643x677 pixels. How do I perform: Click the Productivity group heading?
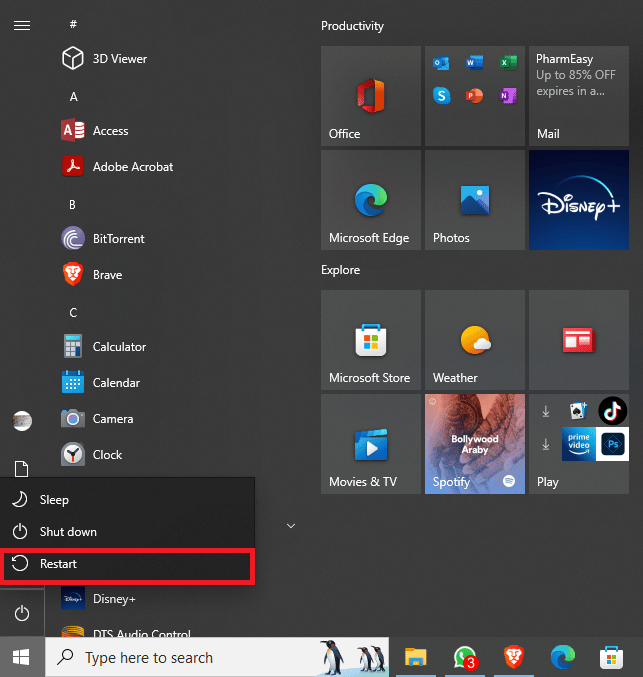[x=352, y=26]
